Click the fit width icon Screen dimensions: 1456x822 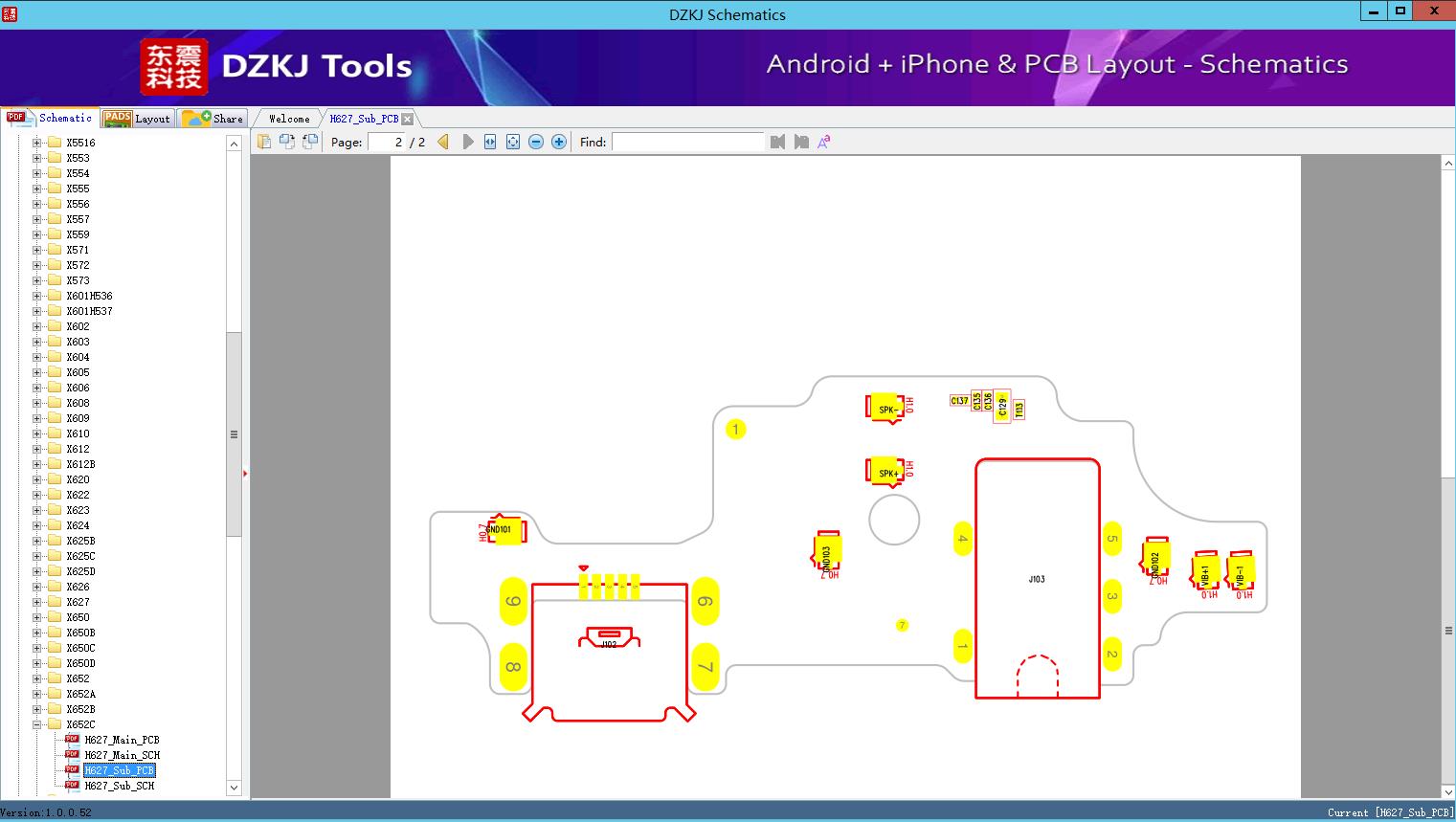(490, 142)
